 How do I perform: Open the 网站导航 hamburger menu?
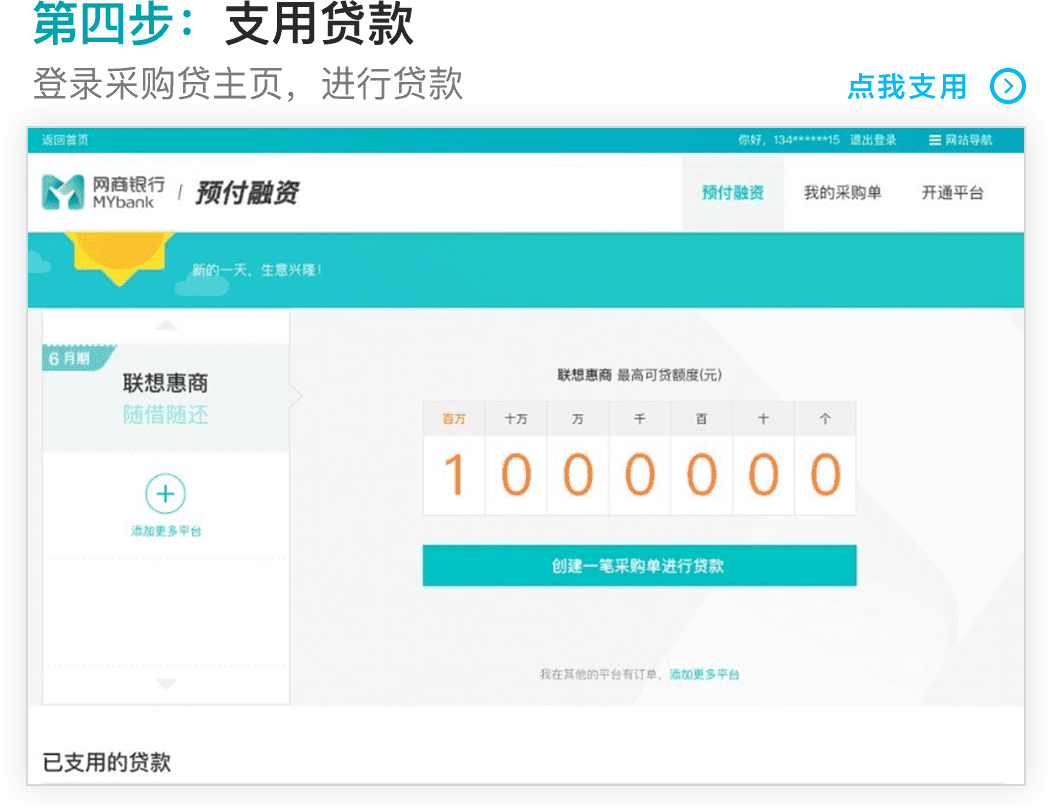click(960, 140)
